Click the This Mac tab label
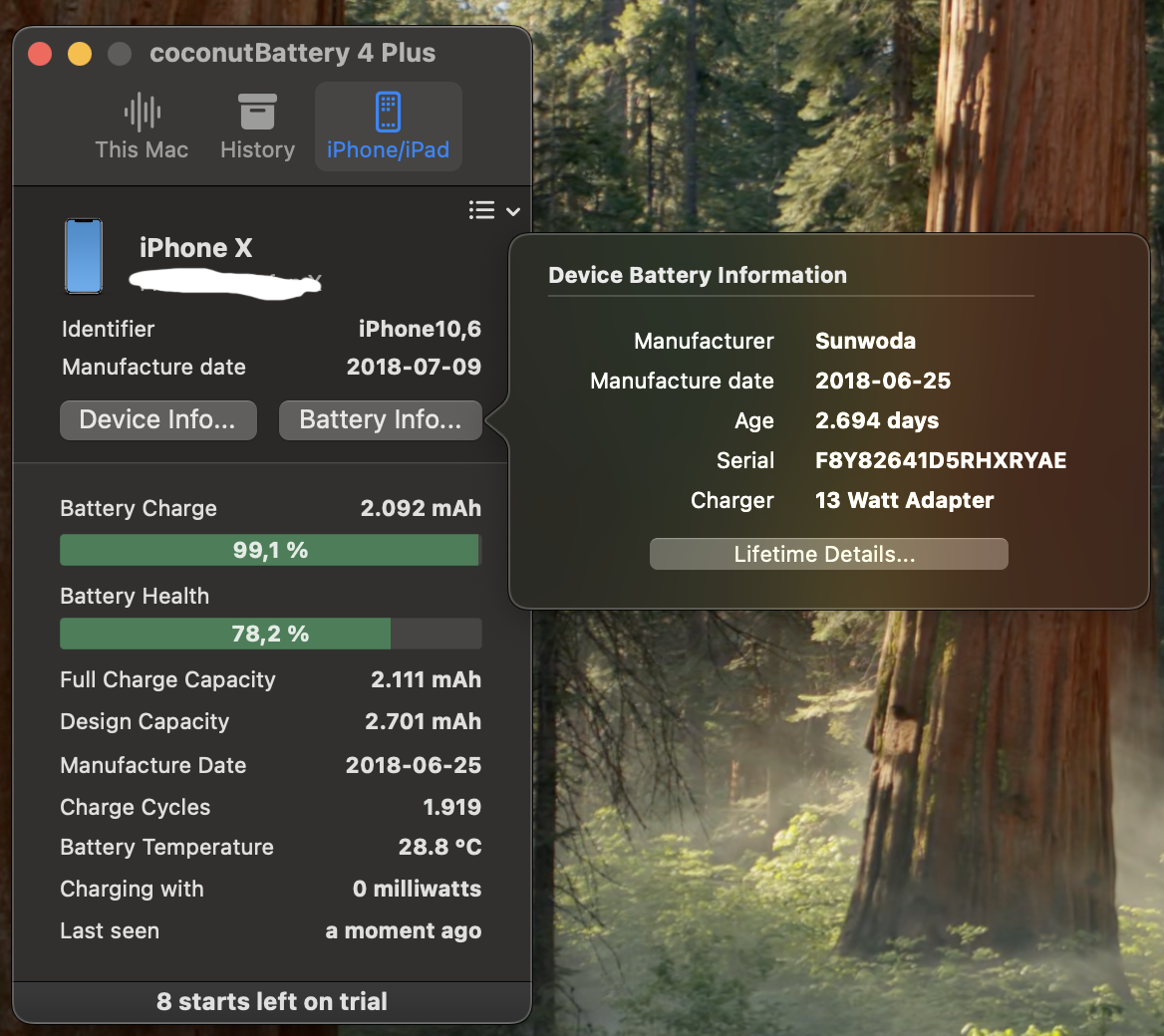The height and width of the screenshot is (1036, 1164). click(142, 149)
